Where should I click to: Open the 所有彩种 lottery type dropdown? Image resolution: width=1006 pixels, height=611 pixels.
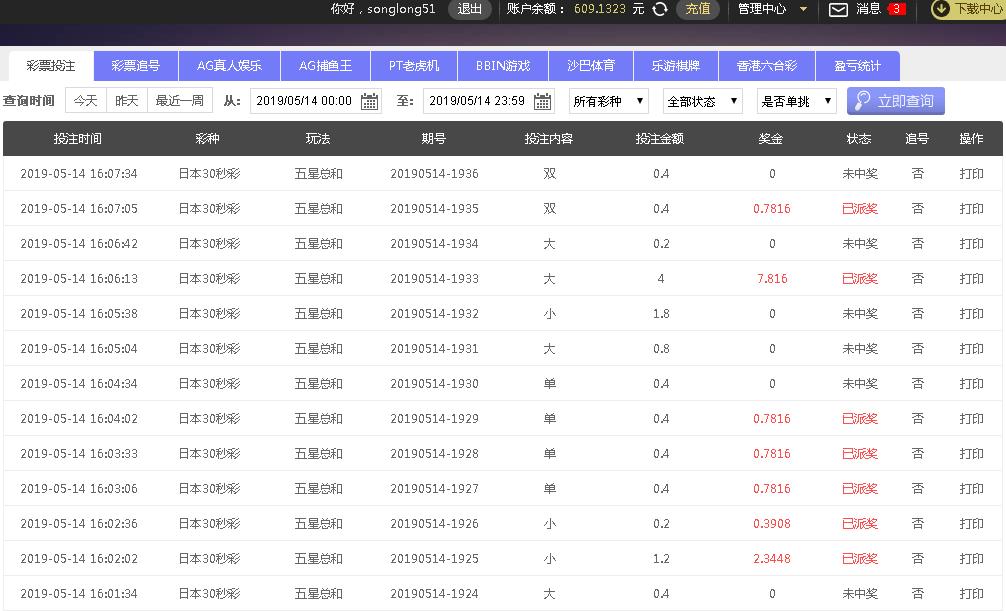point(608,101)
